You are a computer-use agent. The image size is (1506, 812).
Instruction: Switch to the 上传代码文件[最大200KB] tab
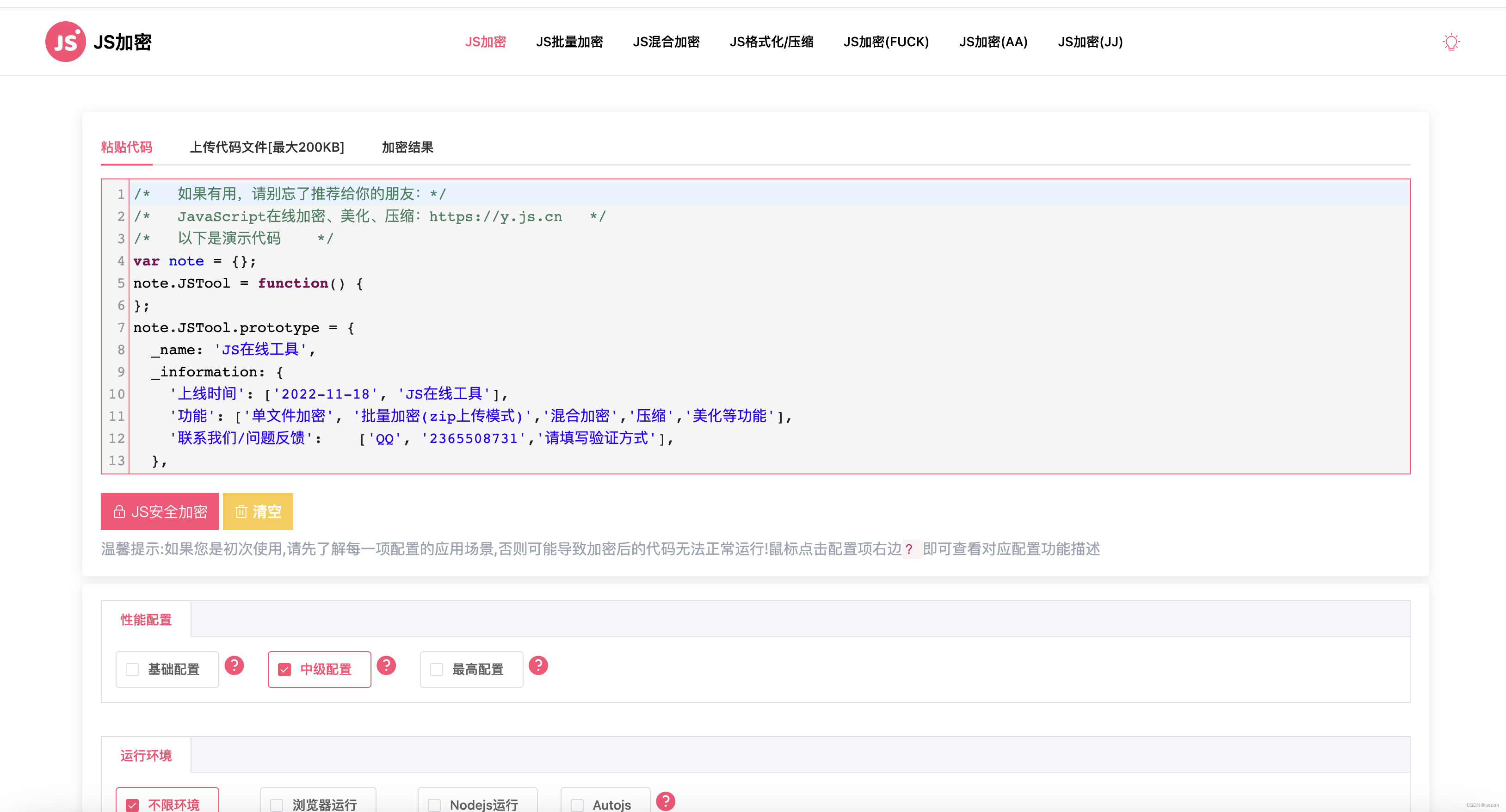coord(266,148)
